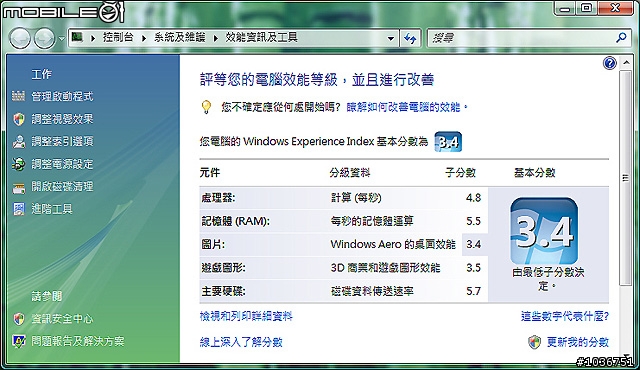Click the 3.5 gaming graphics subscore
Screen dimensions: 640x370
coord(473,268)
